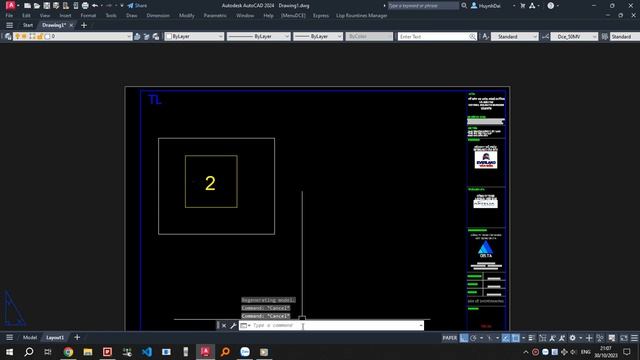This screenshot has width=640, height=360.
Task: Toggle the lock icon of layer 0
Action: click(x=40, y=36)
